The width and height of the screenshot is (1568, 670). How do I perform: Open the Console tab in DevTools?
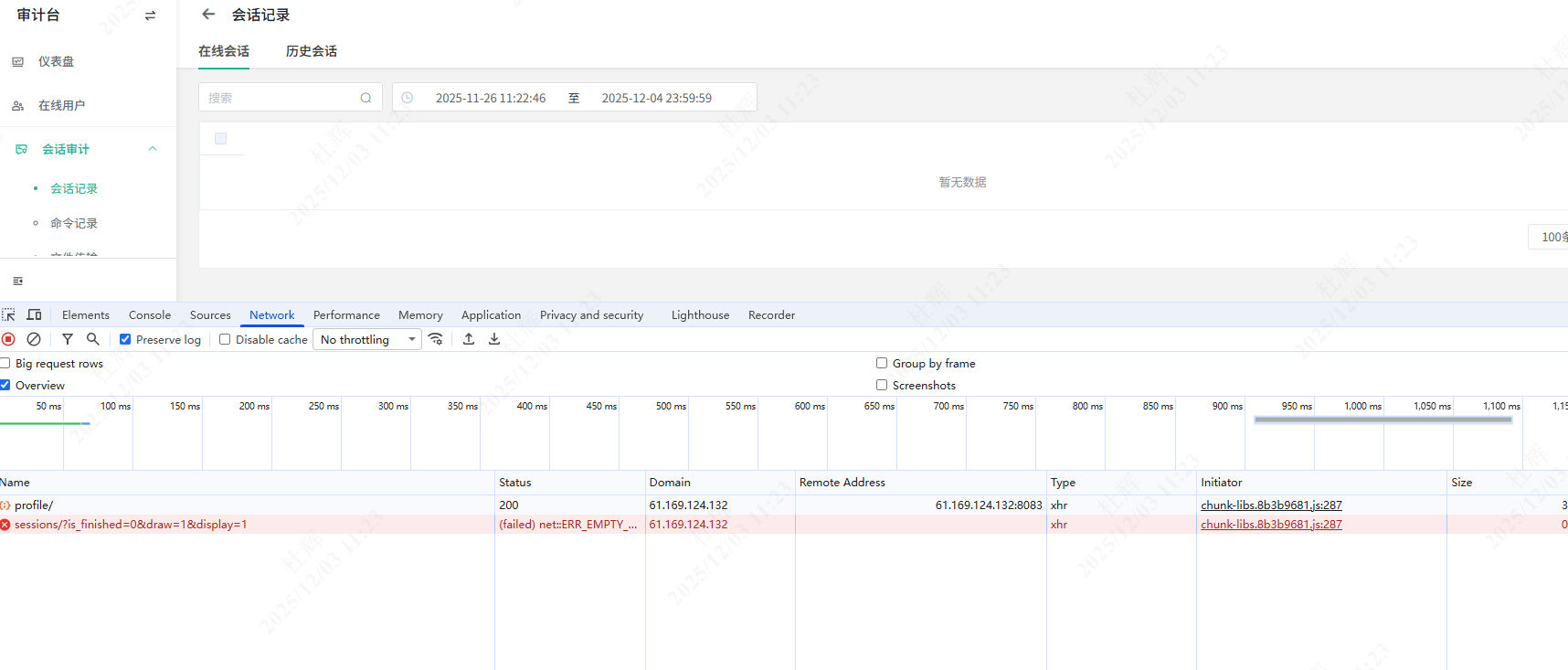pos(150,314)
